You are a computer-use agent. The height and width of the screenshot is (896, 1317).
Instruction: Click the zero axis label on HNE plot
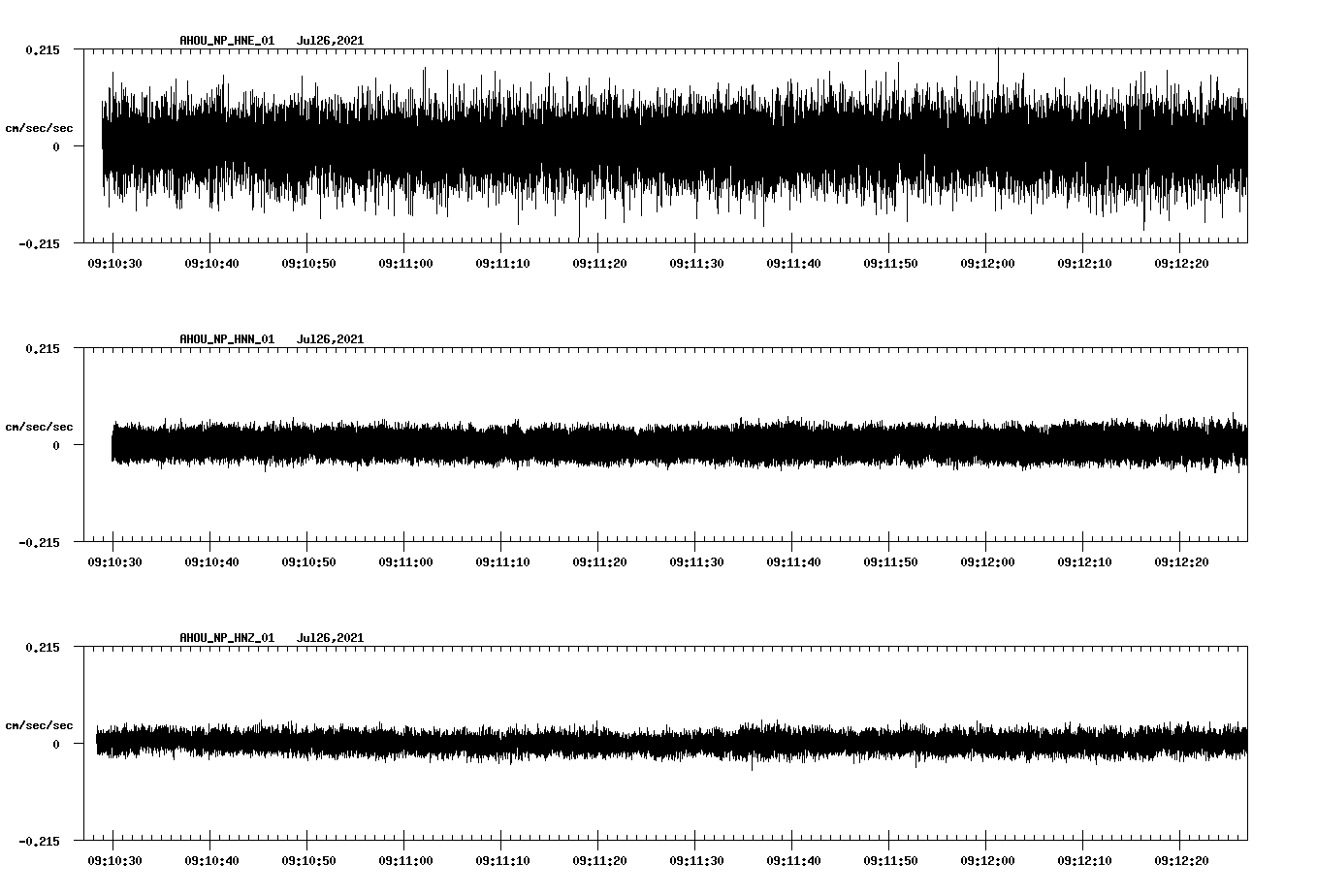pyautogui.click(x=56, y=147)
